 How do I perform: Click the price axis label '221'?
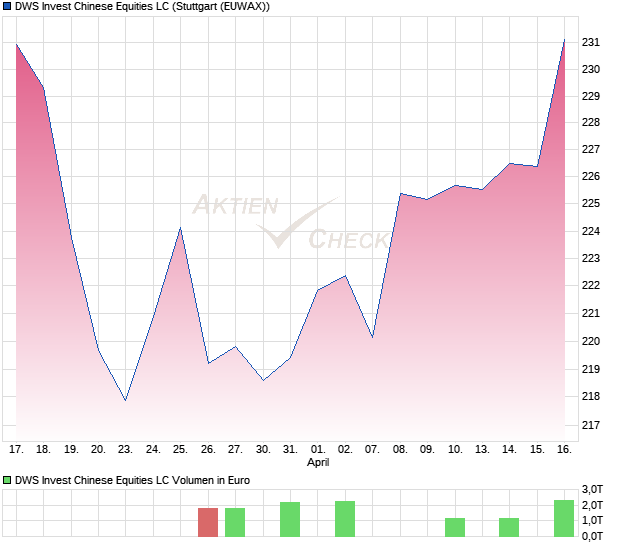(x=591, y=313)
